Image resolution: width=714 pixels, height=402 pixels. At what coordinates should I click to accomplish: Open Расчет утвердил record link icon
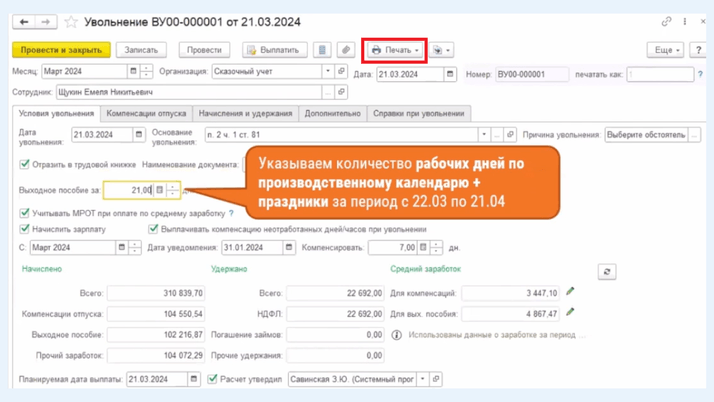436,379
